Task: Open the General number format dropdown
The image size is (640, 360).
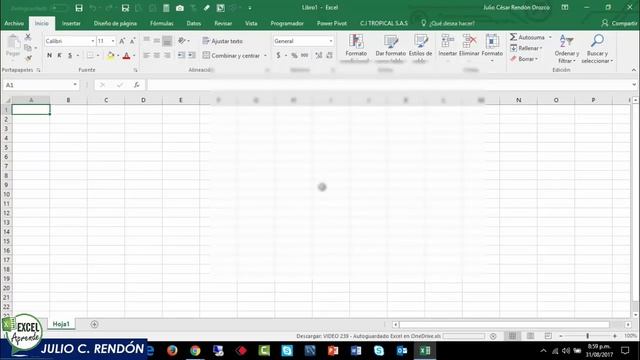Action: pyautogui.click(x=331, y=41)
